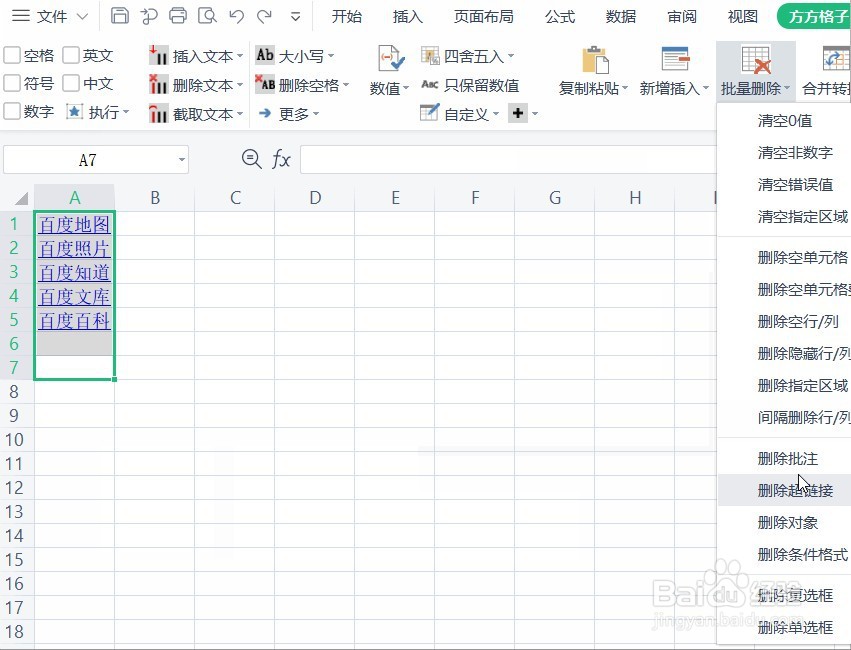
Task: Choose 清空0值 from the menu
Action: 785,120
